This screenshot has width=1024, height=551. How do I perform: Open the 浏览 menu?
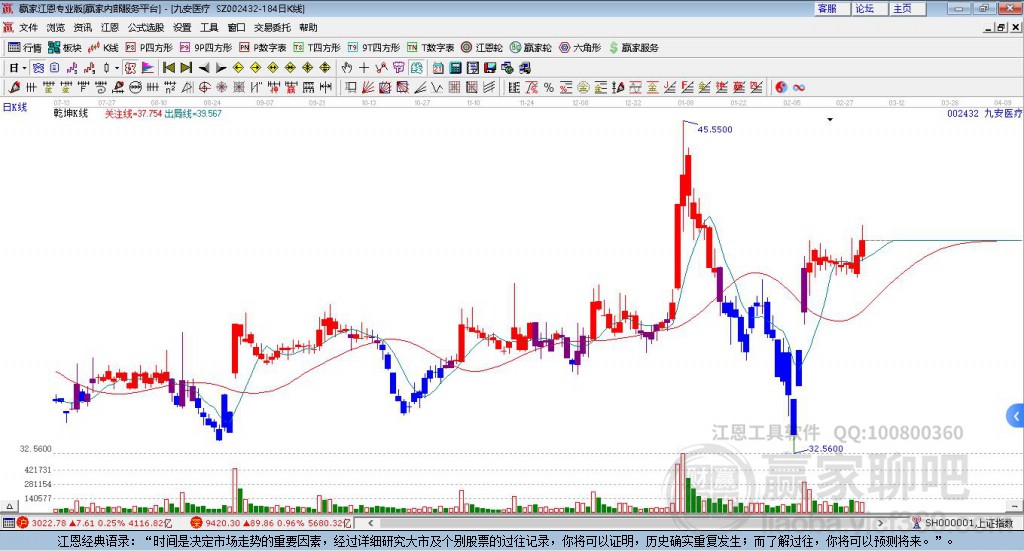pyautogui.click(x=56, y=27)
